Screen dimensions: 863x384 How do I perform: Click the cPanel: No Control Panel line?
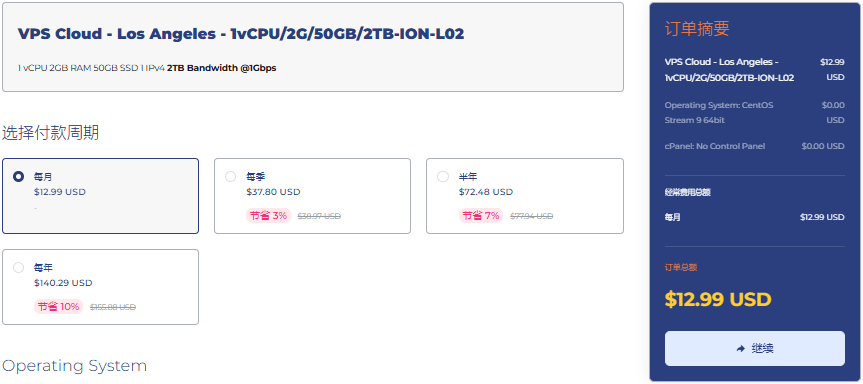(x=714, y=146)
